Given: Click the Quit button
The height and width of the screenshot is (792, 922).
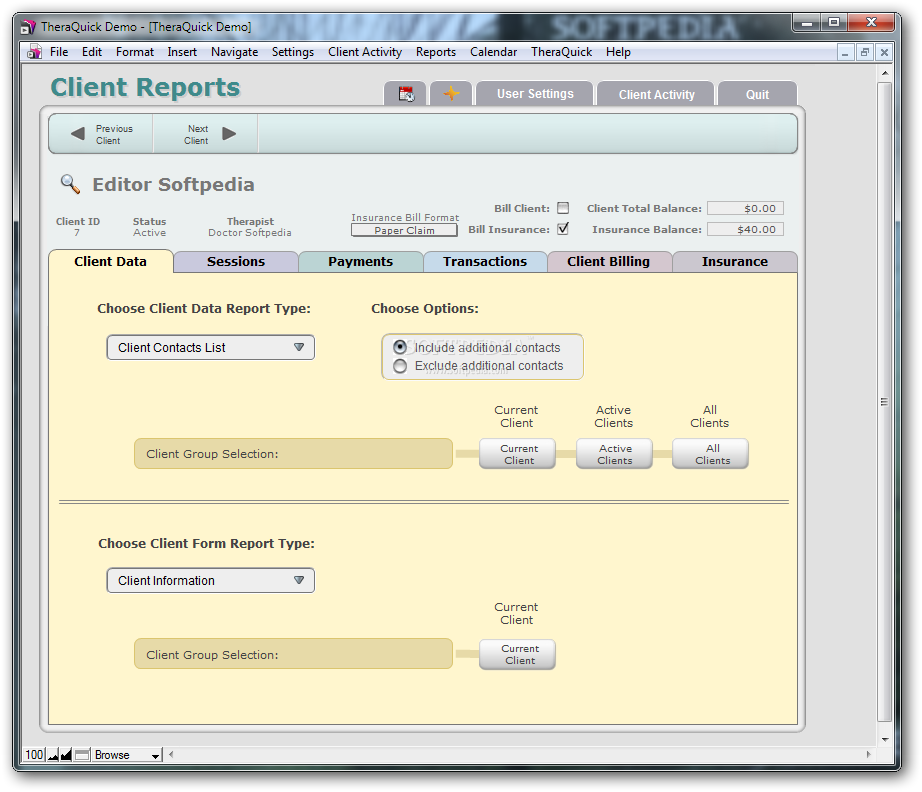Looking at the screenshot, I should point(757,94).
